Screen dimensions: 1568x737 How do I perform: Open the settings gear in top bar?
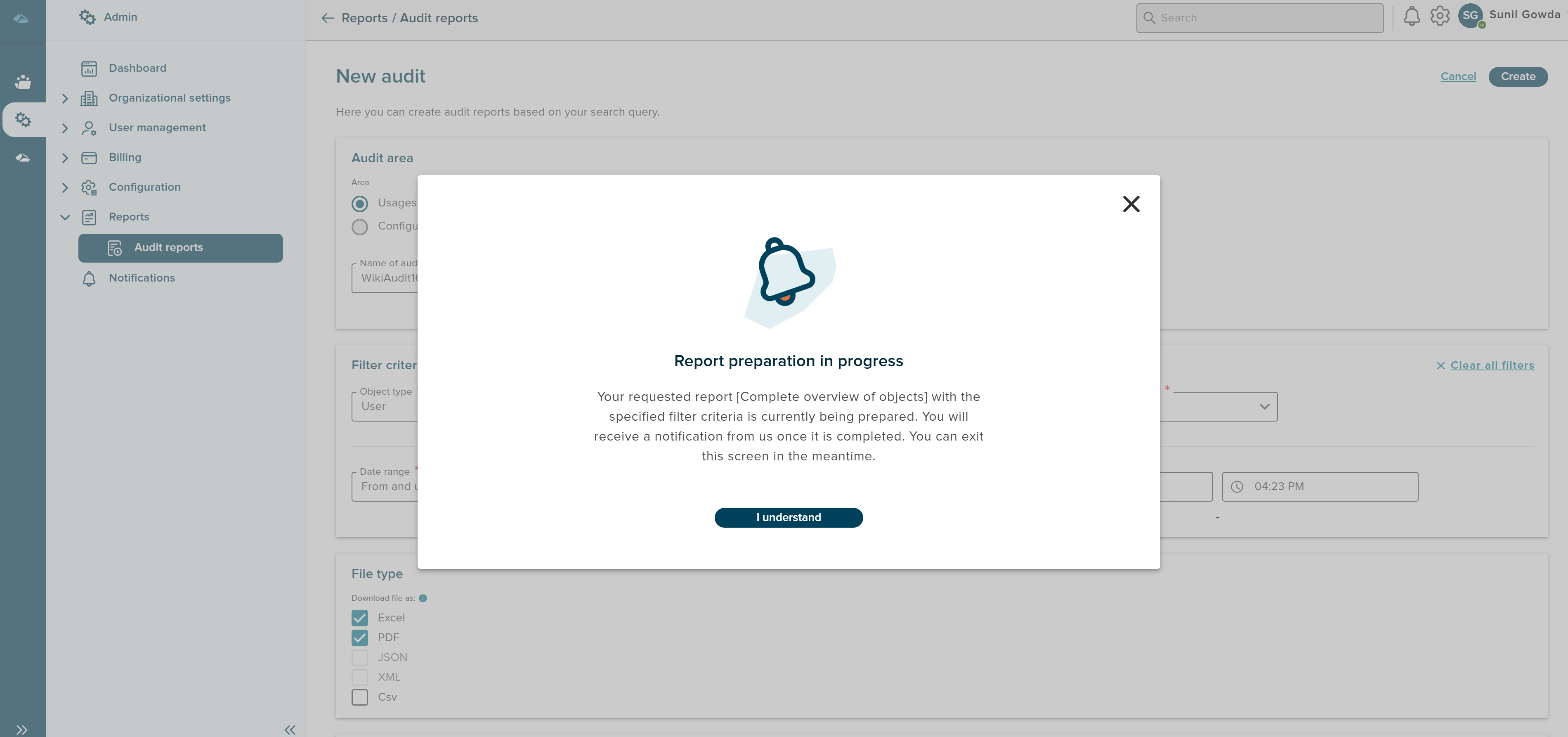(1440, 17)
